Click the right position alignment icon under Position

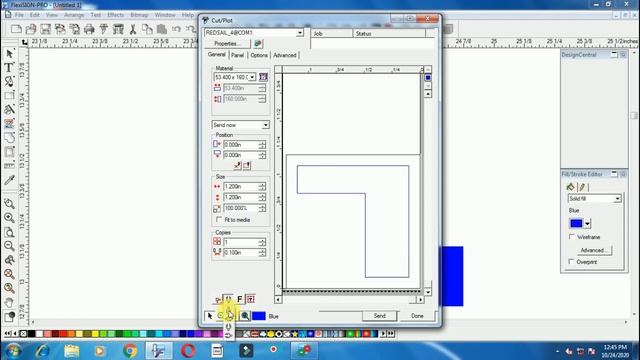point(247,165)
